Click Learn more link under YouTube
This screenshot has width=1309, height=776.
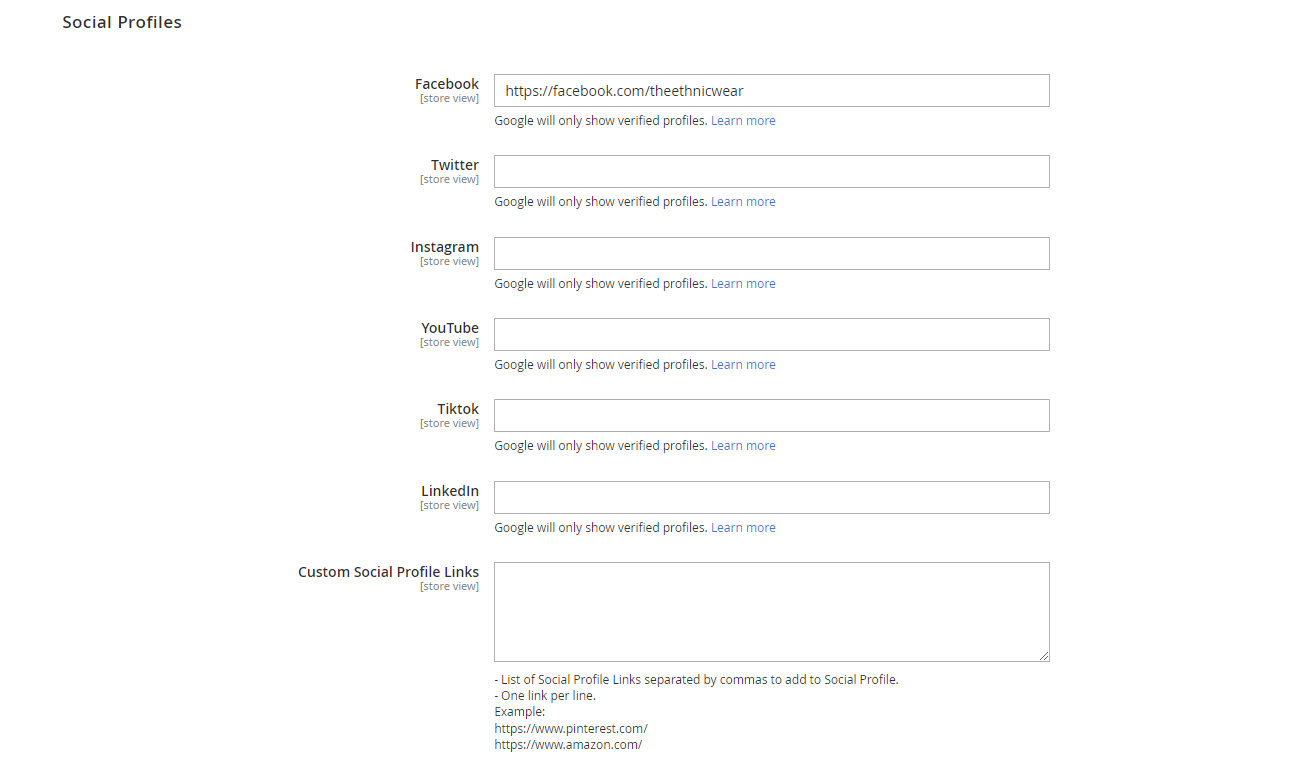click(x=743, y=365)
